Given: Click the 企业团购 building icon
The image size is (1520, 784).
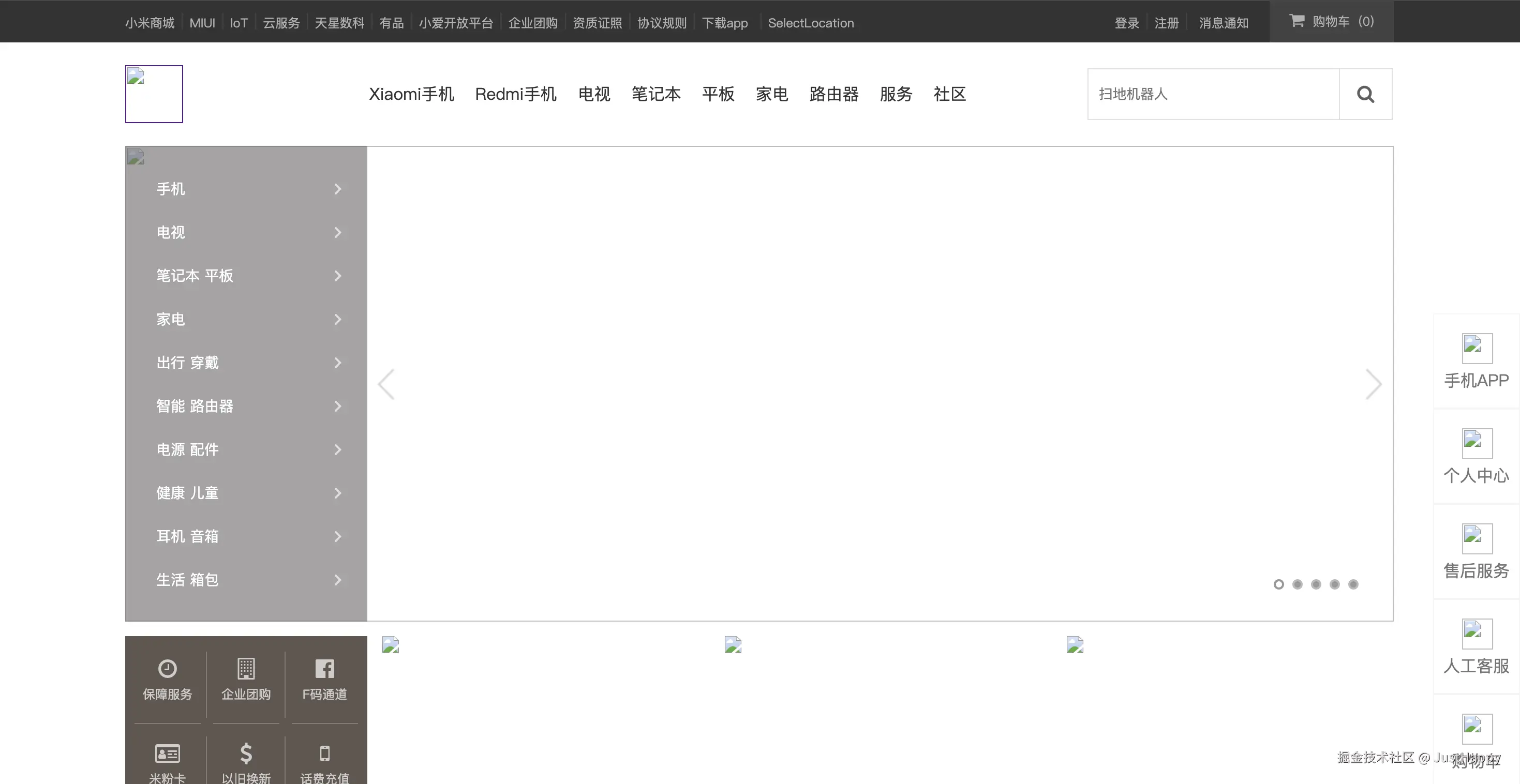Looking at the screenshot, I should click(x=246, y=668).
